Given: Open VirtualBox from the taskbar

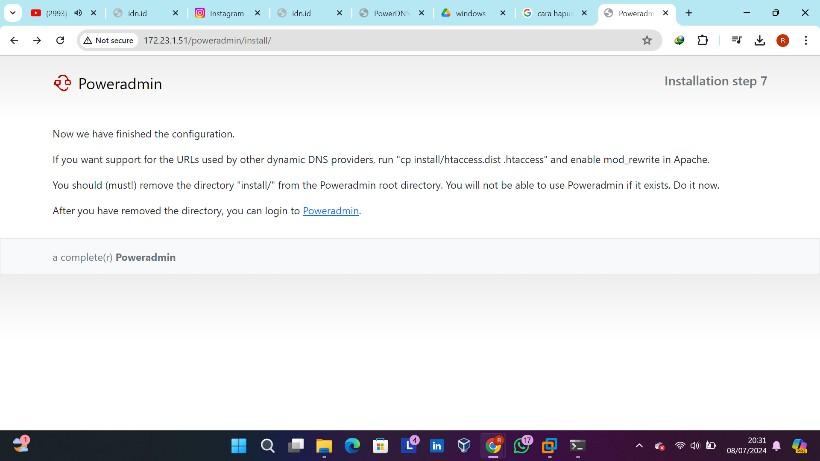Looking at the screenshot, I should 464,446.
